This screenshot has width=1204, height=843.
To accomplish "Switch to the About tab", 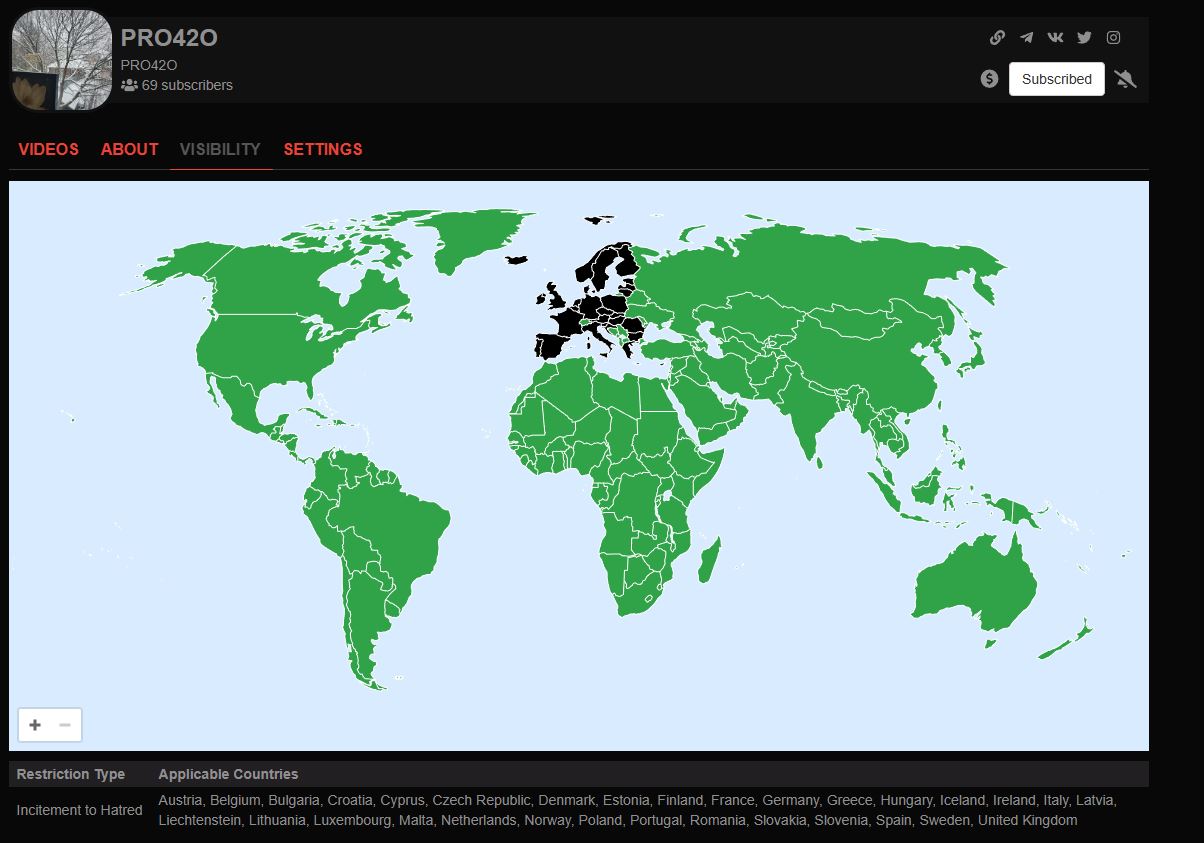I will (x=129, y=149).
